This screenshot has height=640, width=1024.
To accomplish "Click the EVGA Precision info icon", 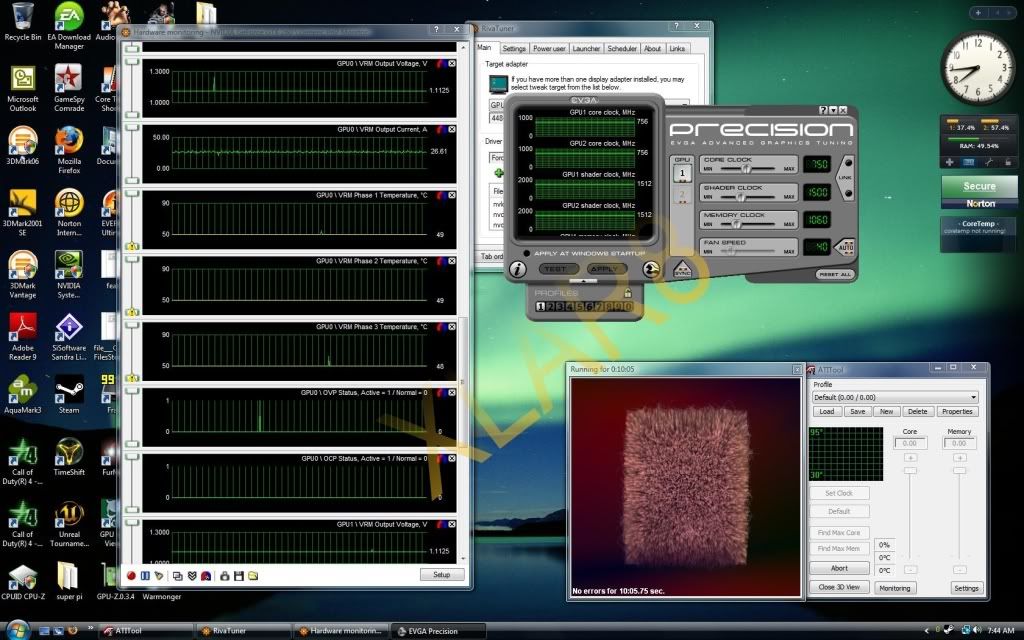I will point(517,269).
